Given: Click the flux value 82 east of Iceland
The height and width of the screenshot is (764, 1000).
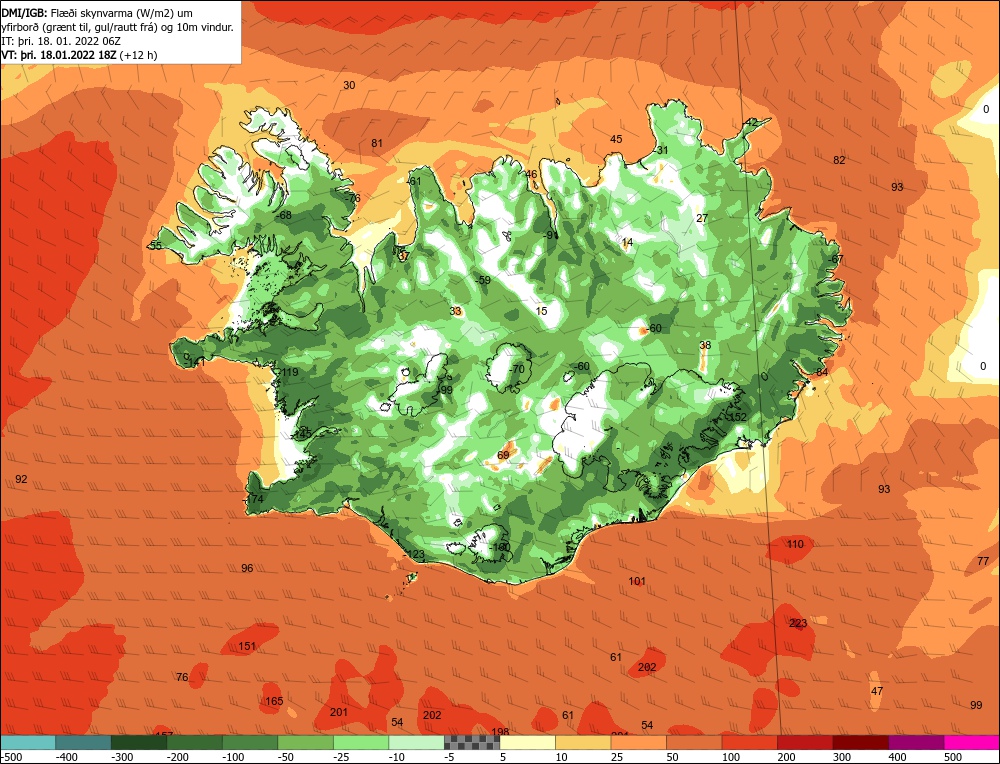Looking at the screenshot, I should (x=839, y=160).
